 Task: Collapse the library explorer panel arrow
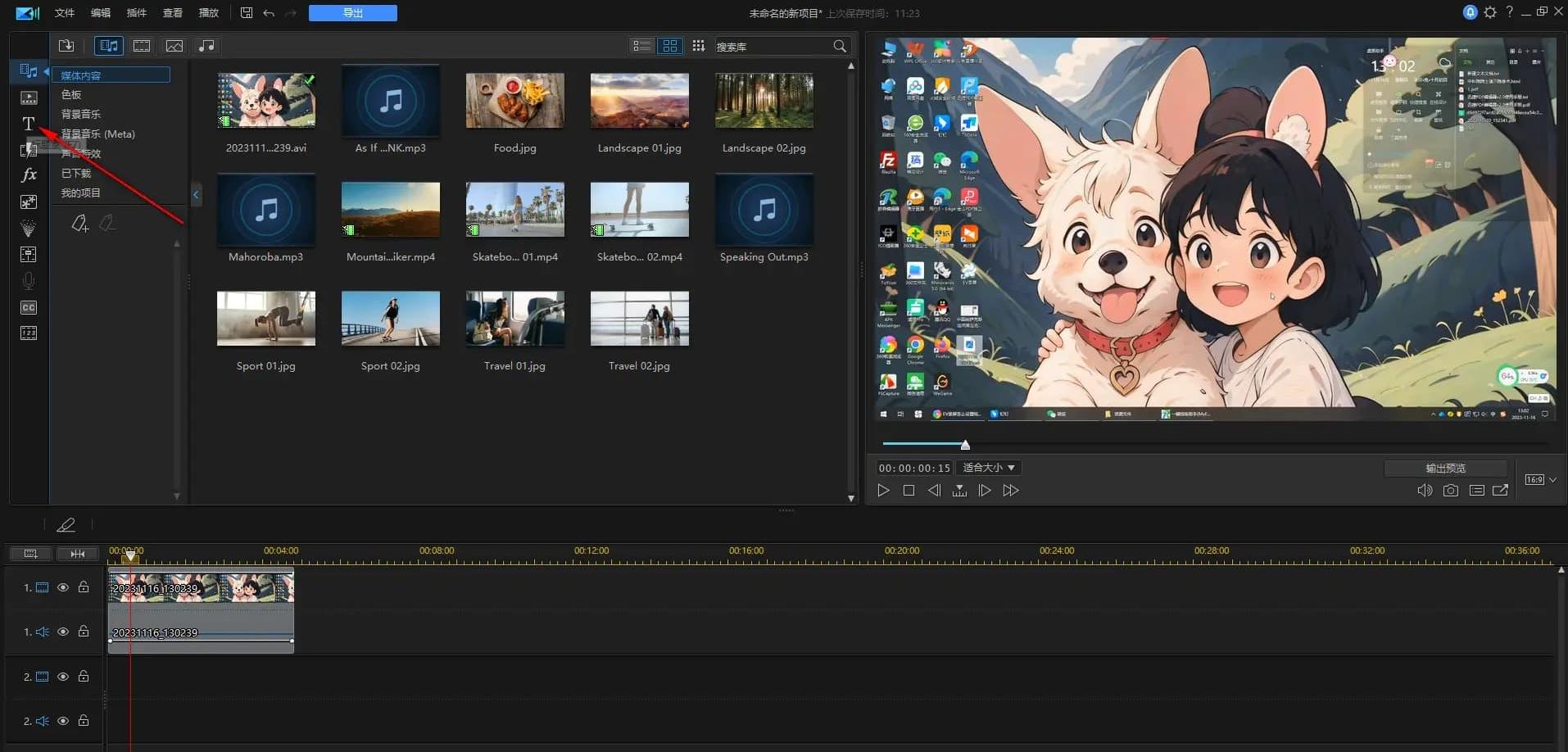196,195
